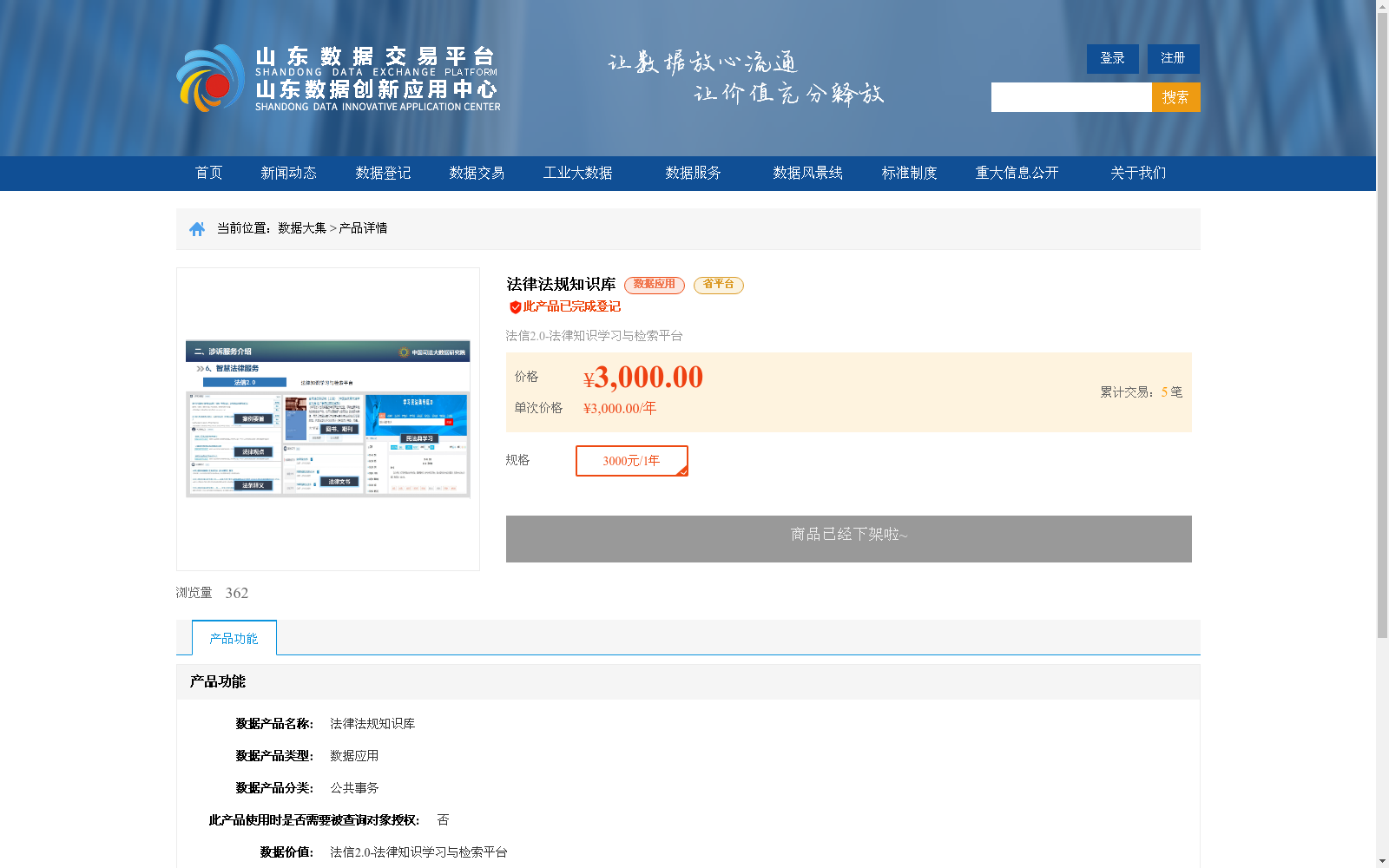
Task: Click the ¥3,000.00/年 unit price
Action: [x=620, y=408]
